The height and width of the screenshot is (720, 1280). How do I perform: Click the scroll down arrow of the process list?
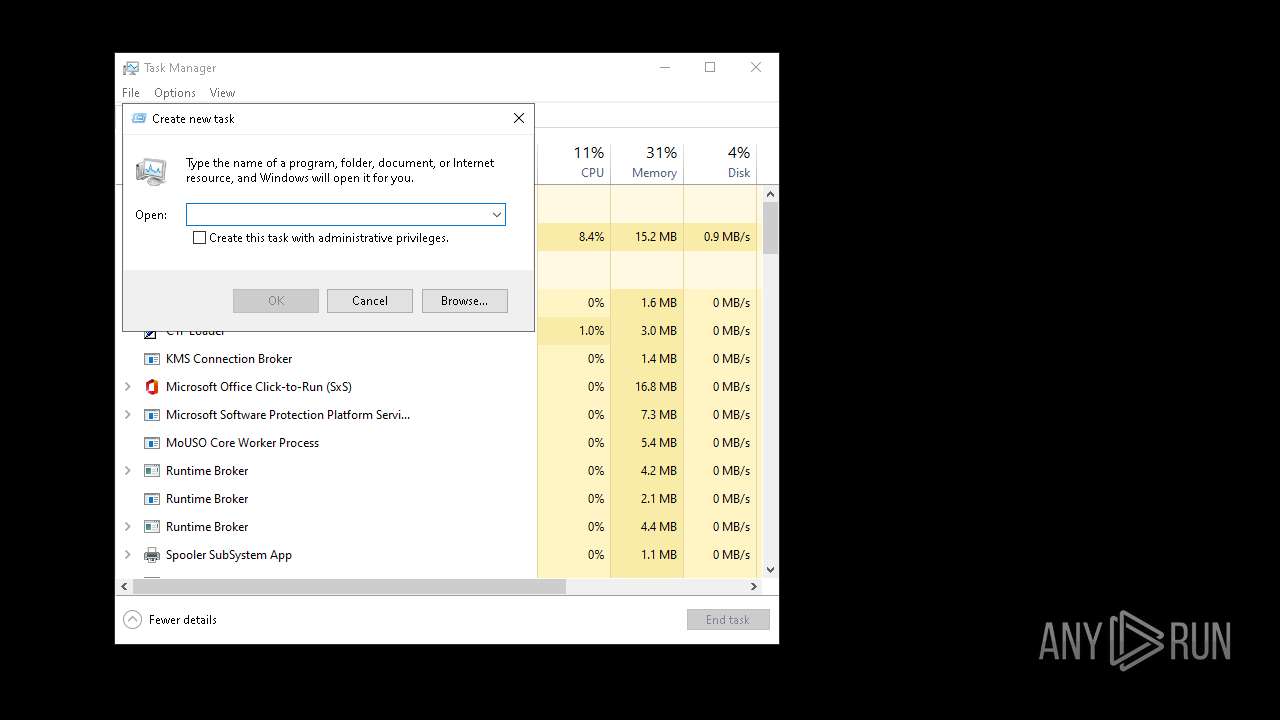click(770, 570)
